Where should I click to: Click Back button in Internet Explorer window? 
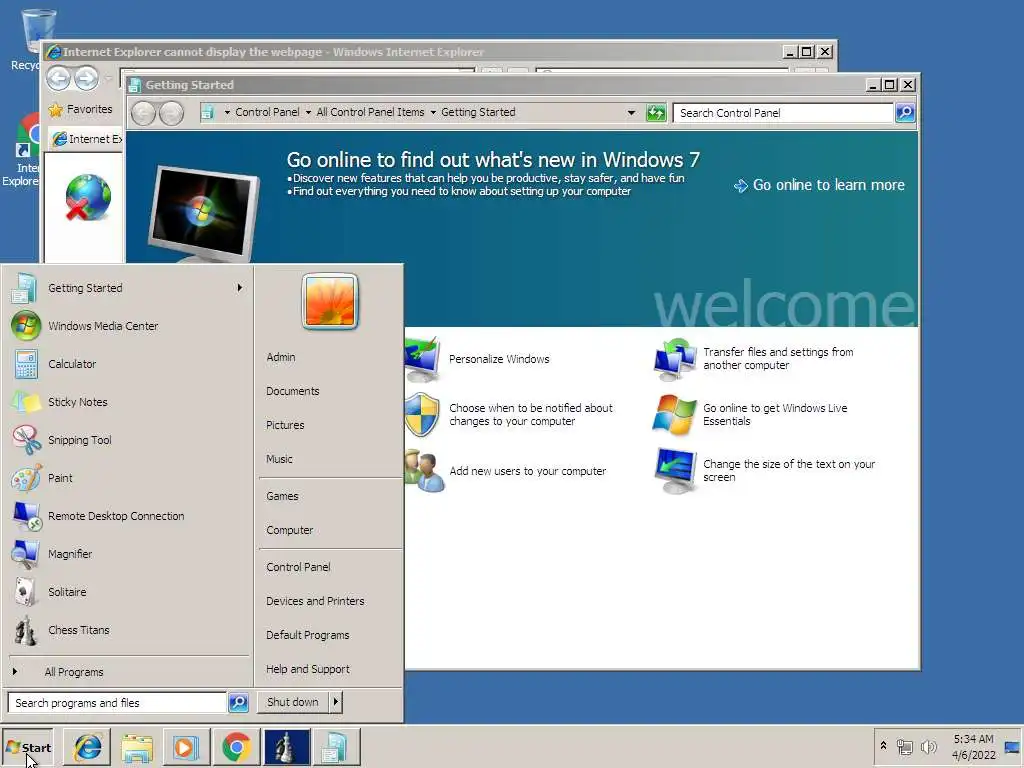pyautogui.click(x=58, y=78)
